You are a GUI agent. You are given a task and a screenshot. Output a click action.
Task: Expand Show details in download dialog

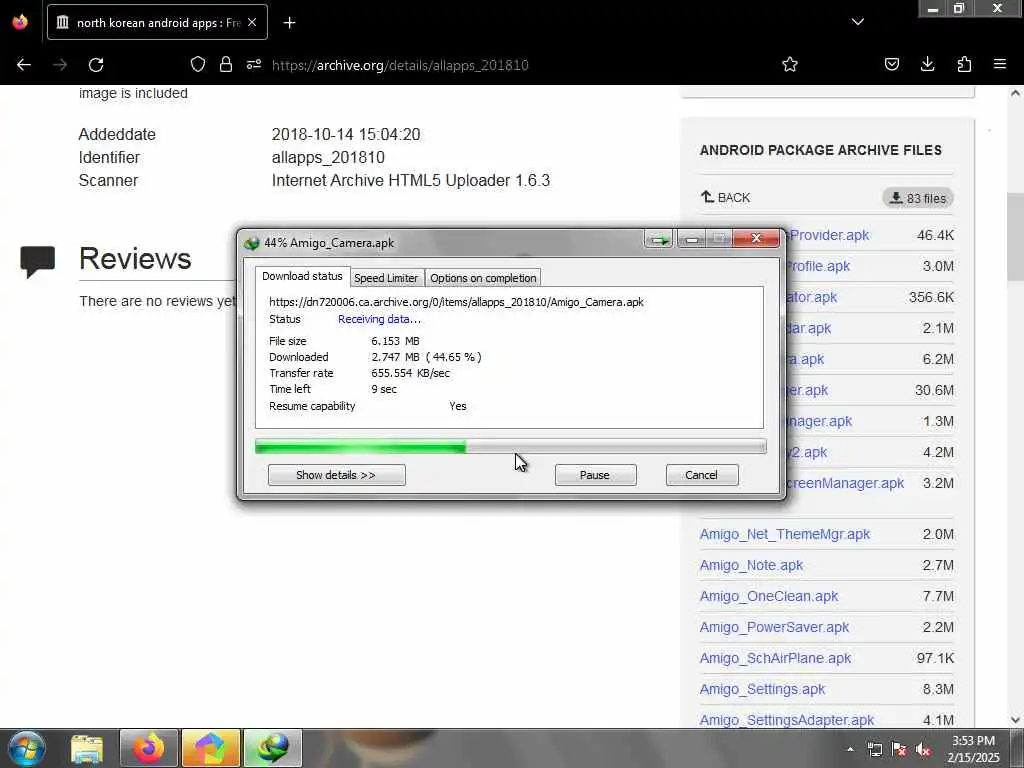coord(336,475)
